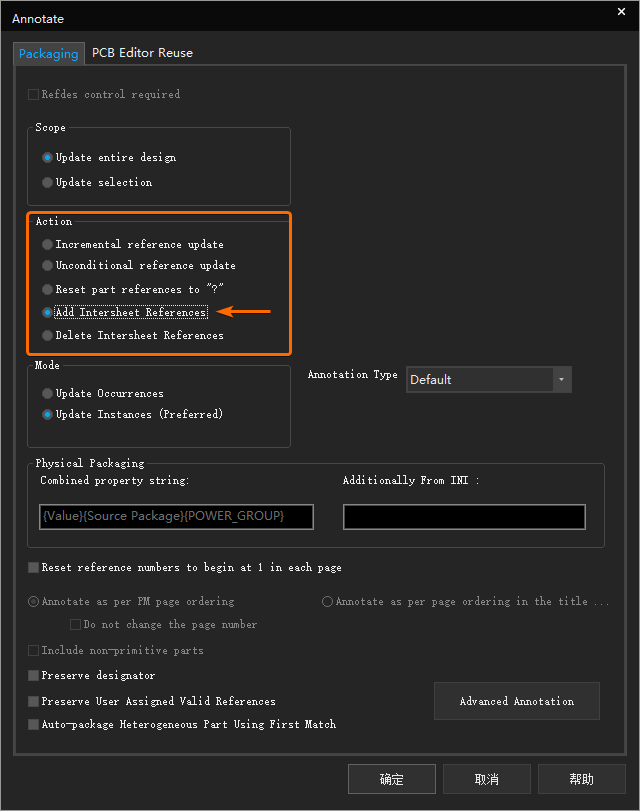Image resolution: width=640 pixels, height=811 pixels.
Task: Select Update entire design radio button
Action: (x=47, y=158)
